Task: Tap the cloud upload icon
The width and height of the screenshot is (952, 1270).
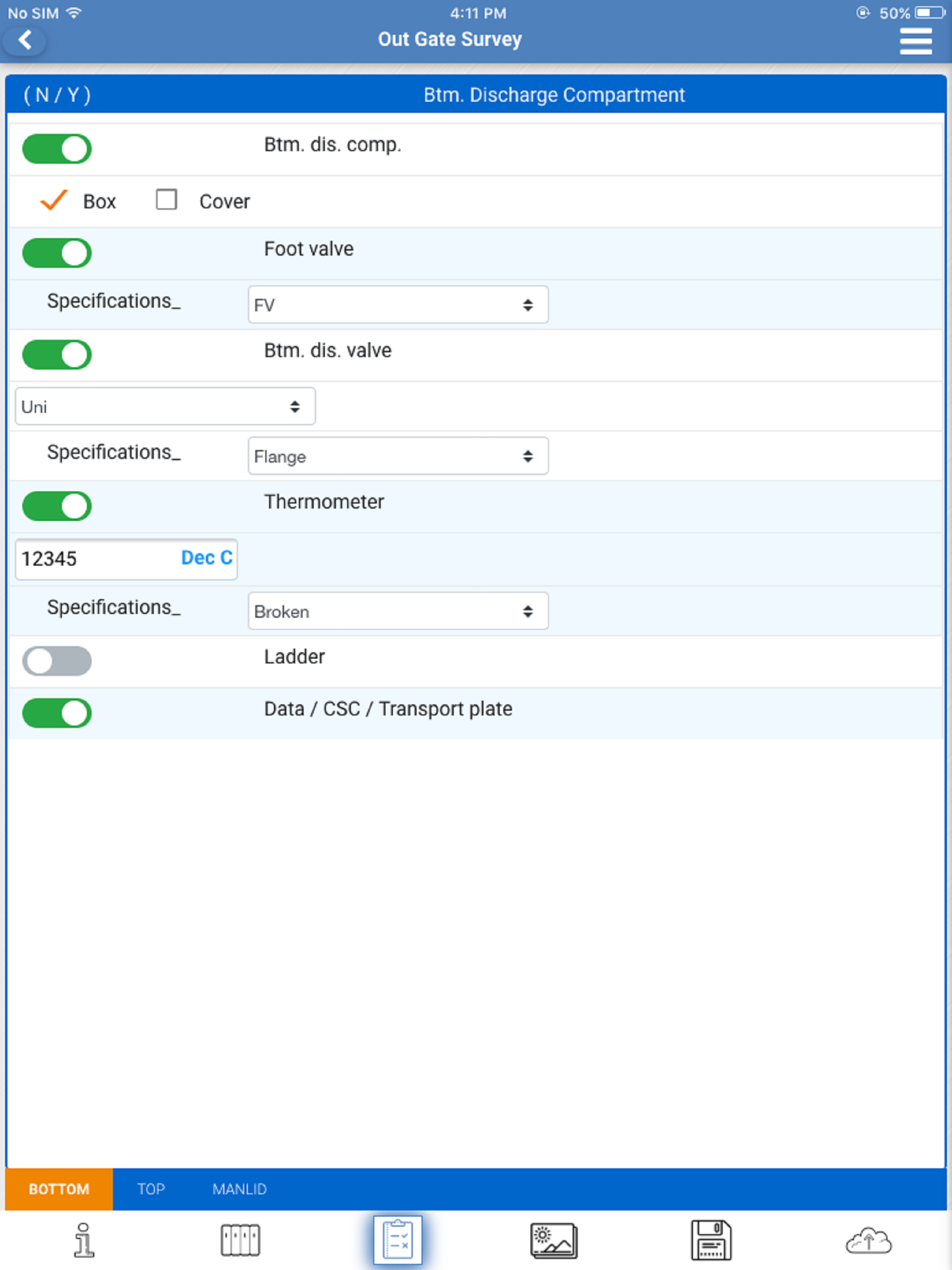Action: click(869, 1241)
